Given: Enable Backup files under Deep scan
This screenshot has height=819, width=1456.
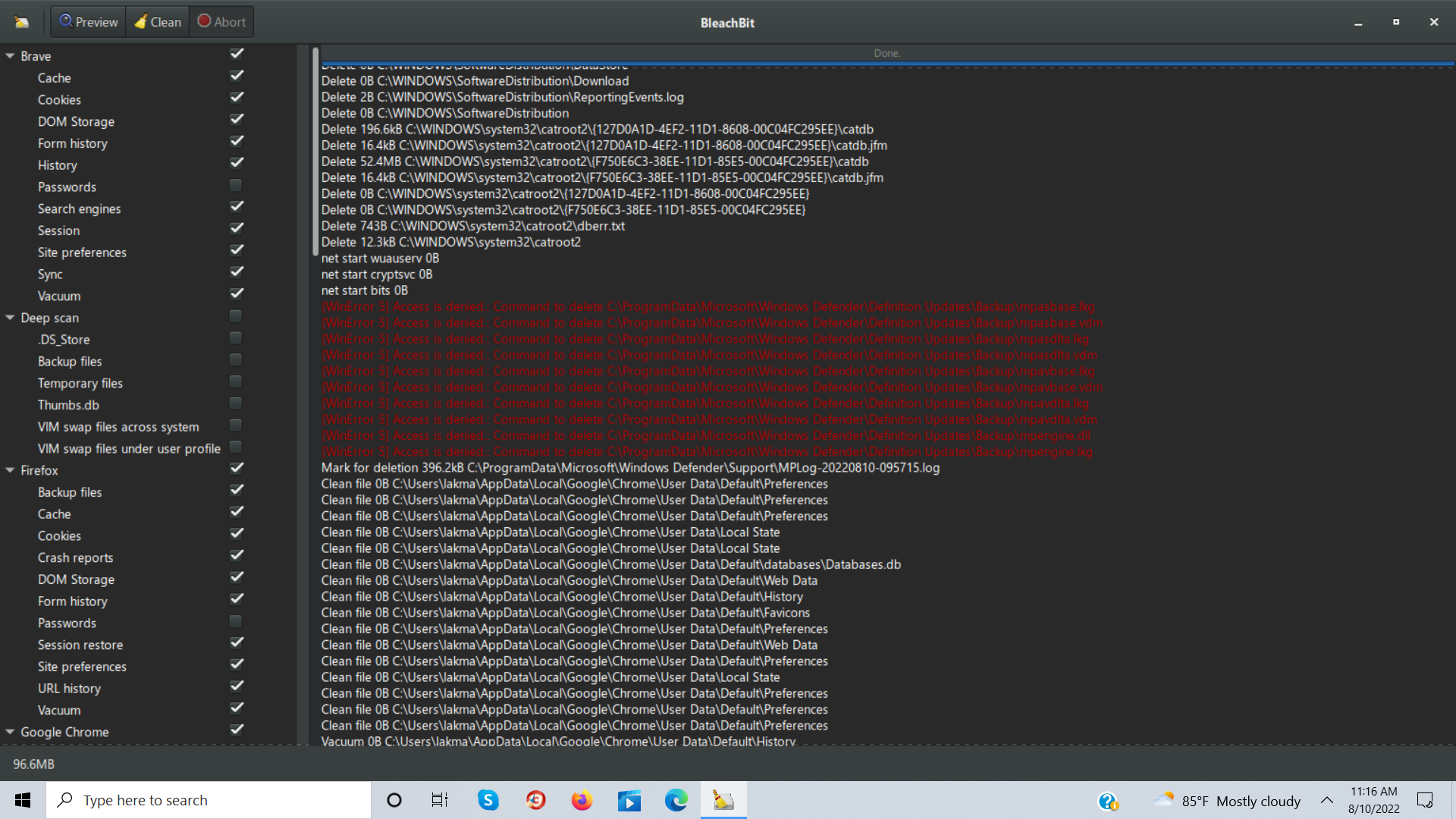Looking at the screenshot, I should point(235,359).
